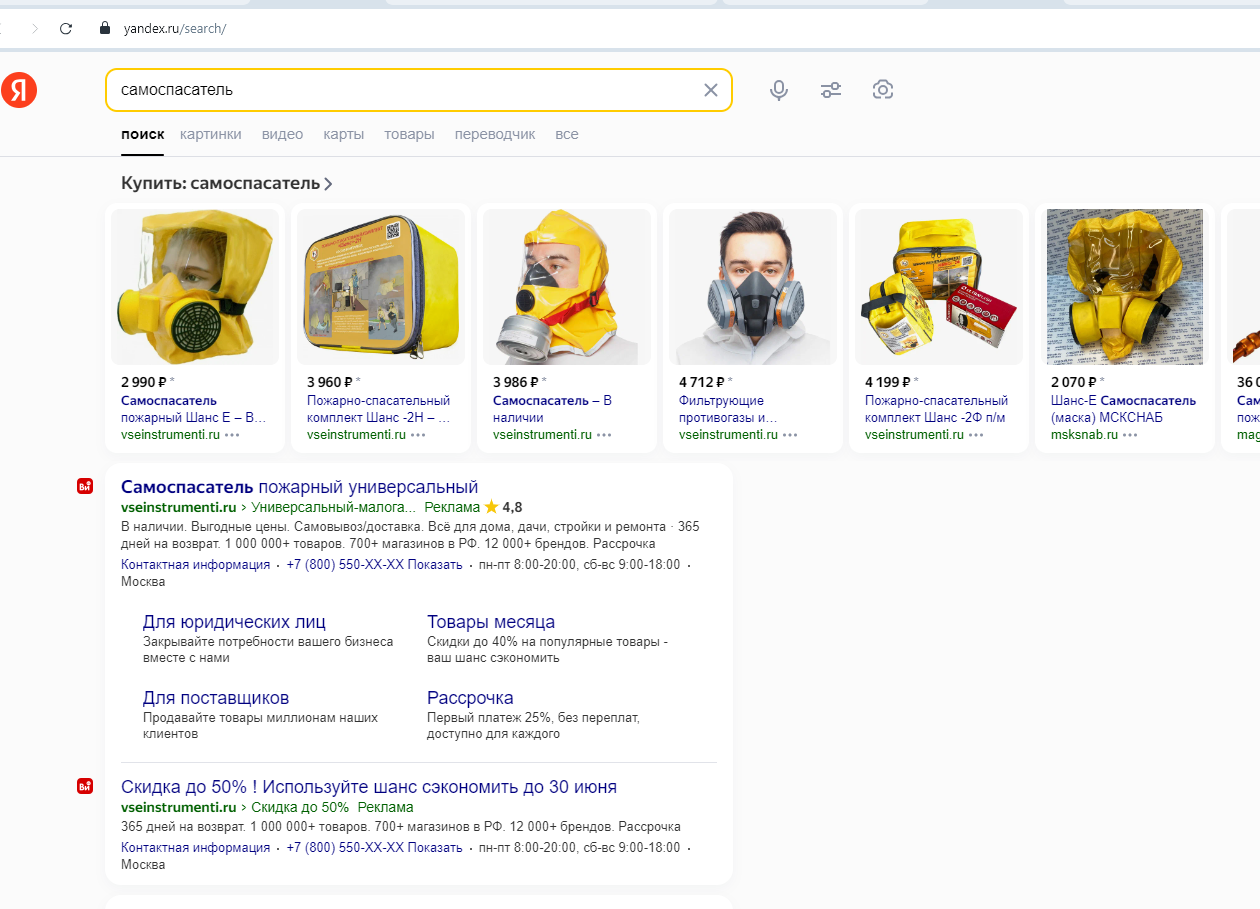Image resolution: width=1260 pixels, height=909 pixels.
Task: Open the Для поставщиков sitelink
Action: [x=216, y=698]
